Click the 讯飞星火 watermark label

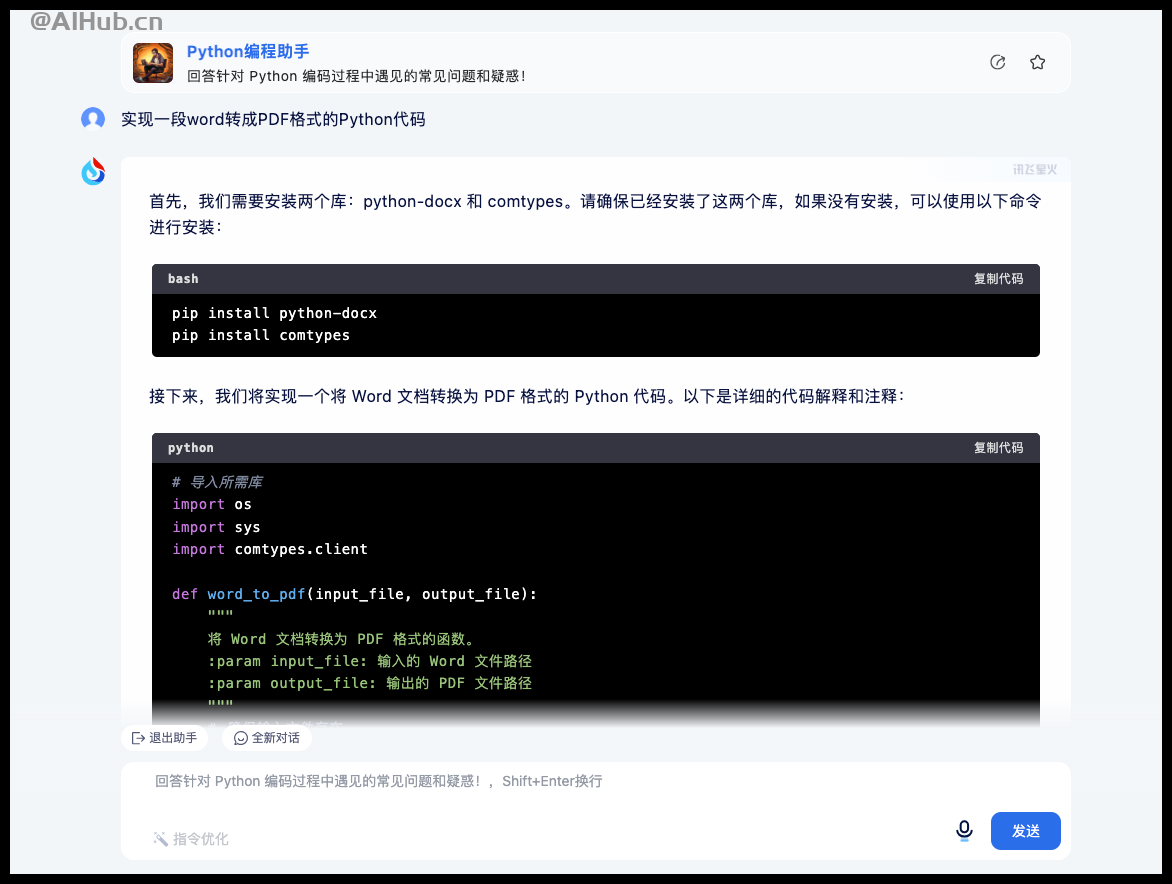[x=1034, y=170]
